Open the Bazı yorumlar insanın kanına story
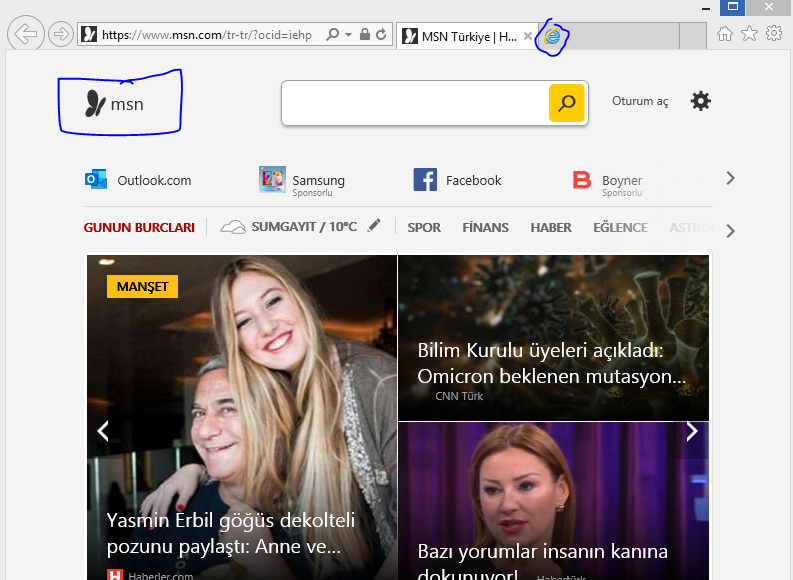 point(543,560)
